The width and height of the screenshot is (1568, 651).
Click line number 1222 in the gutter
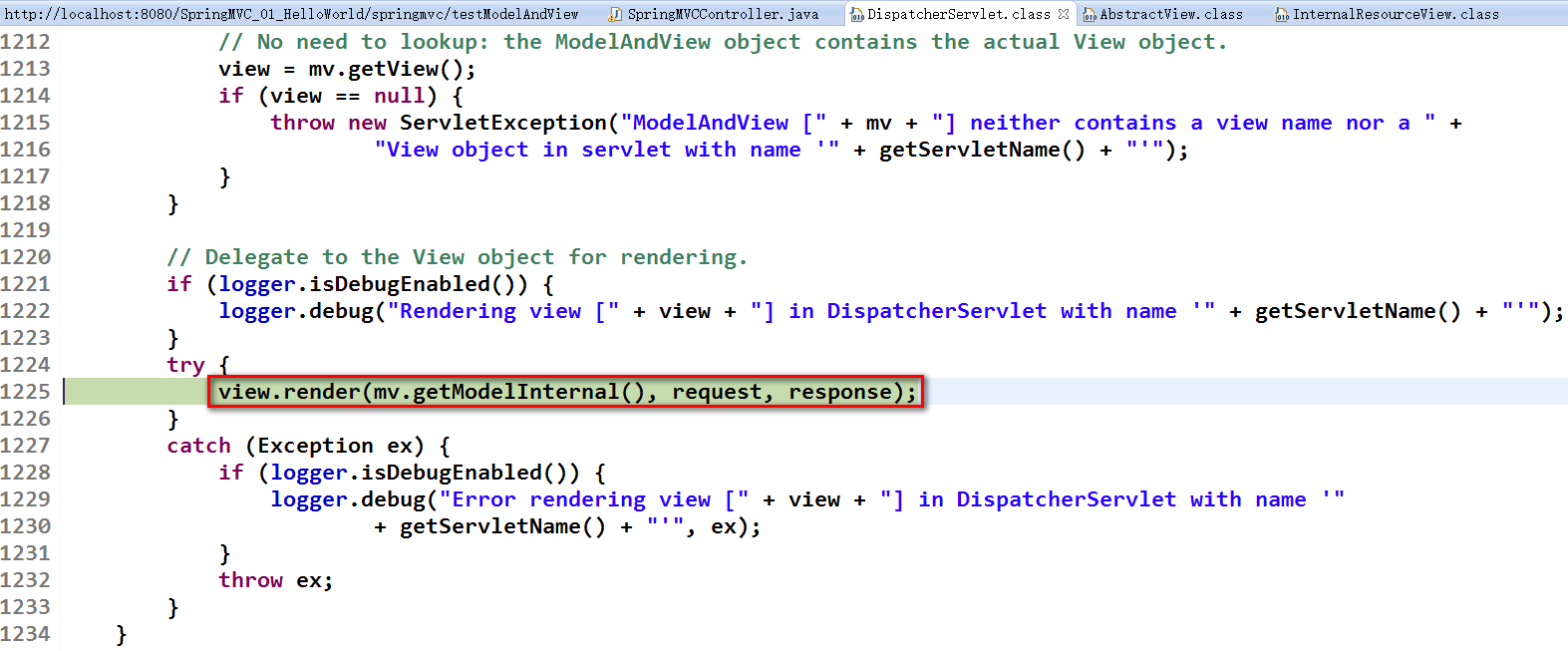coord(25,311)
